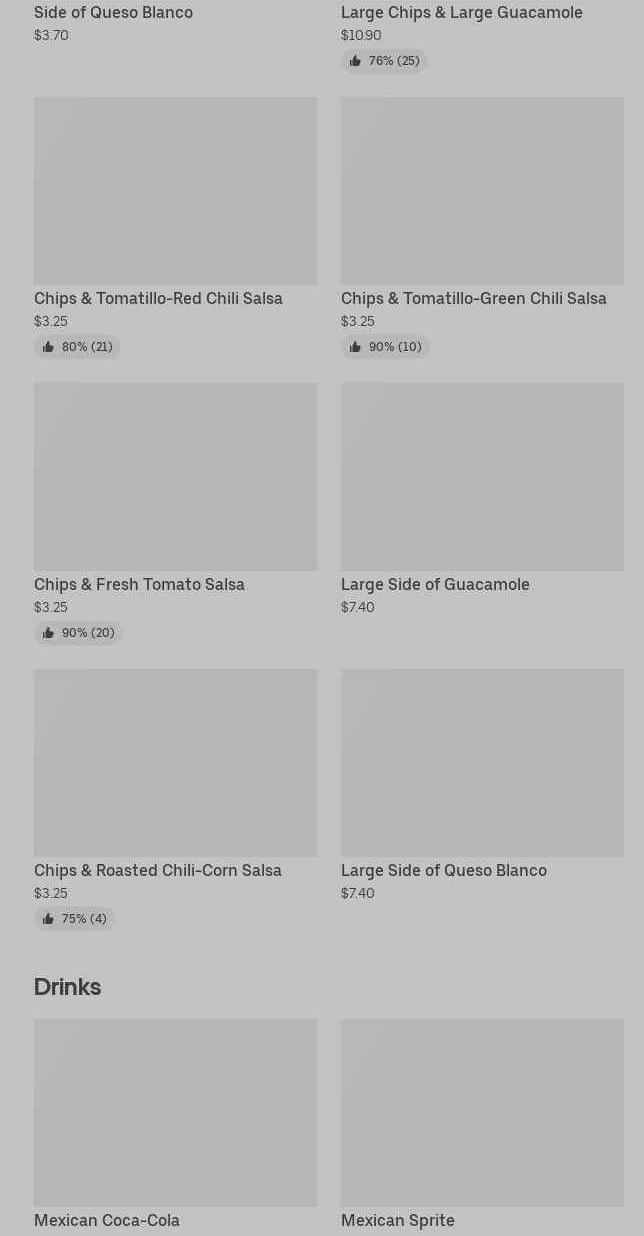
Task: Open the Mexican Sprite image
Action: click(x=482, y=1112)
